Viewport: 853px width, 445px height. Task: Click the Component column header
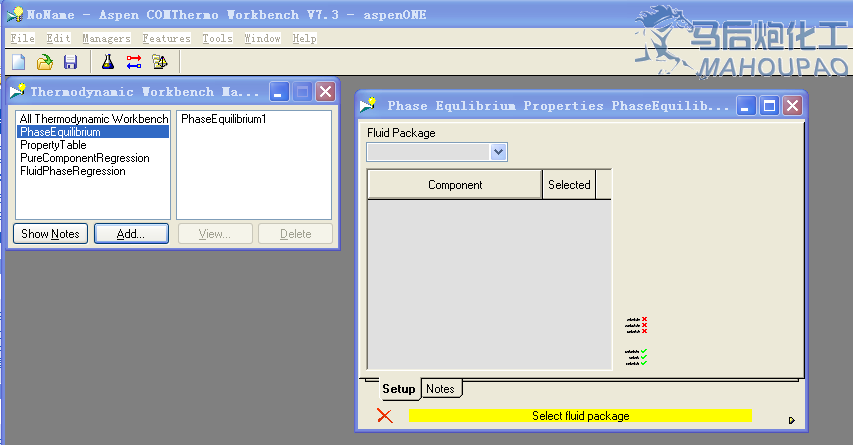tap(455, 185)
